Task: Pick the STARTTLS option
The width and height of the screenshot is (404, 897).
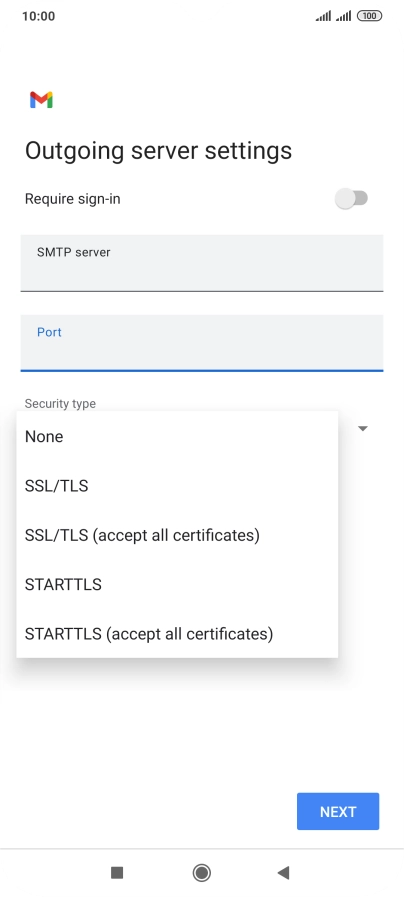Action: 177,585
